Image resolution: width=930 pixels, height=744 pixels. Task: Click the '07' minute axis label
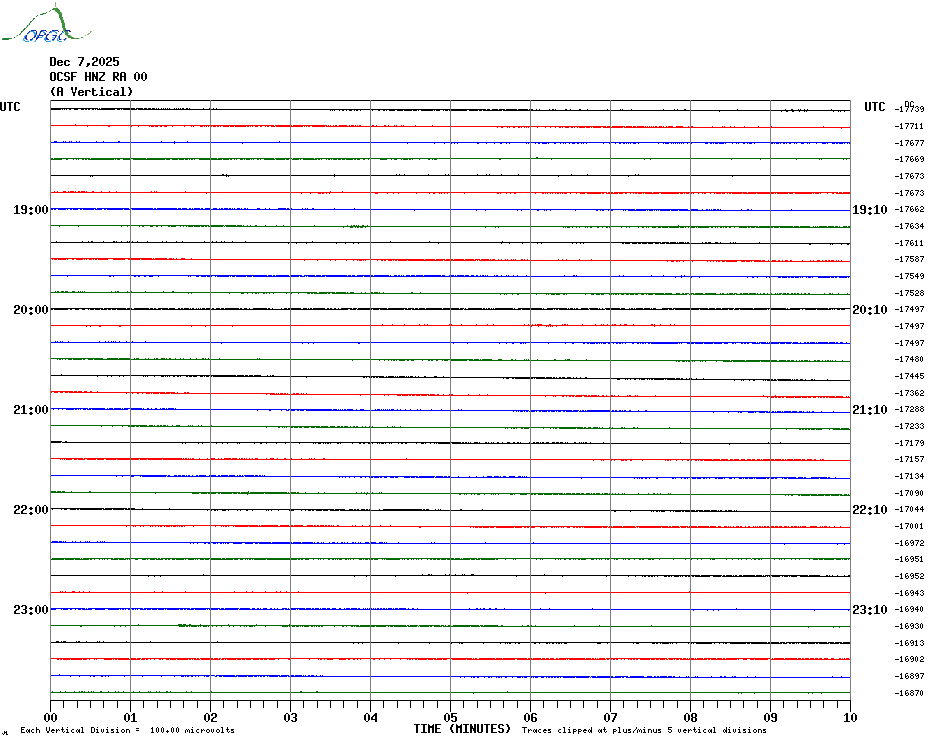[610, 717]
